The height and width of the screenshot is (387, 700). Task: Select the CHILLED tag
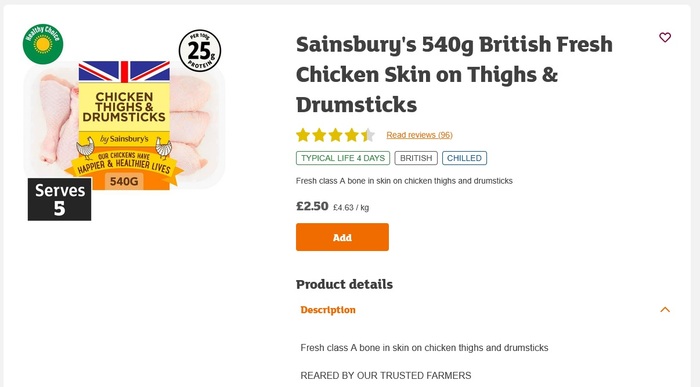pyautogui.click(x=464, y=158)
